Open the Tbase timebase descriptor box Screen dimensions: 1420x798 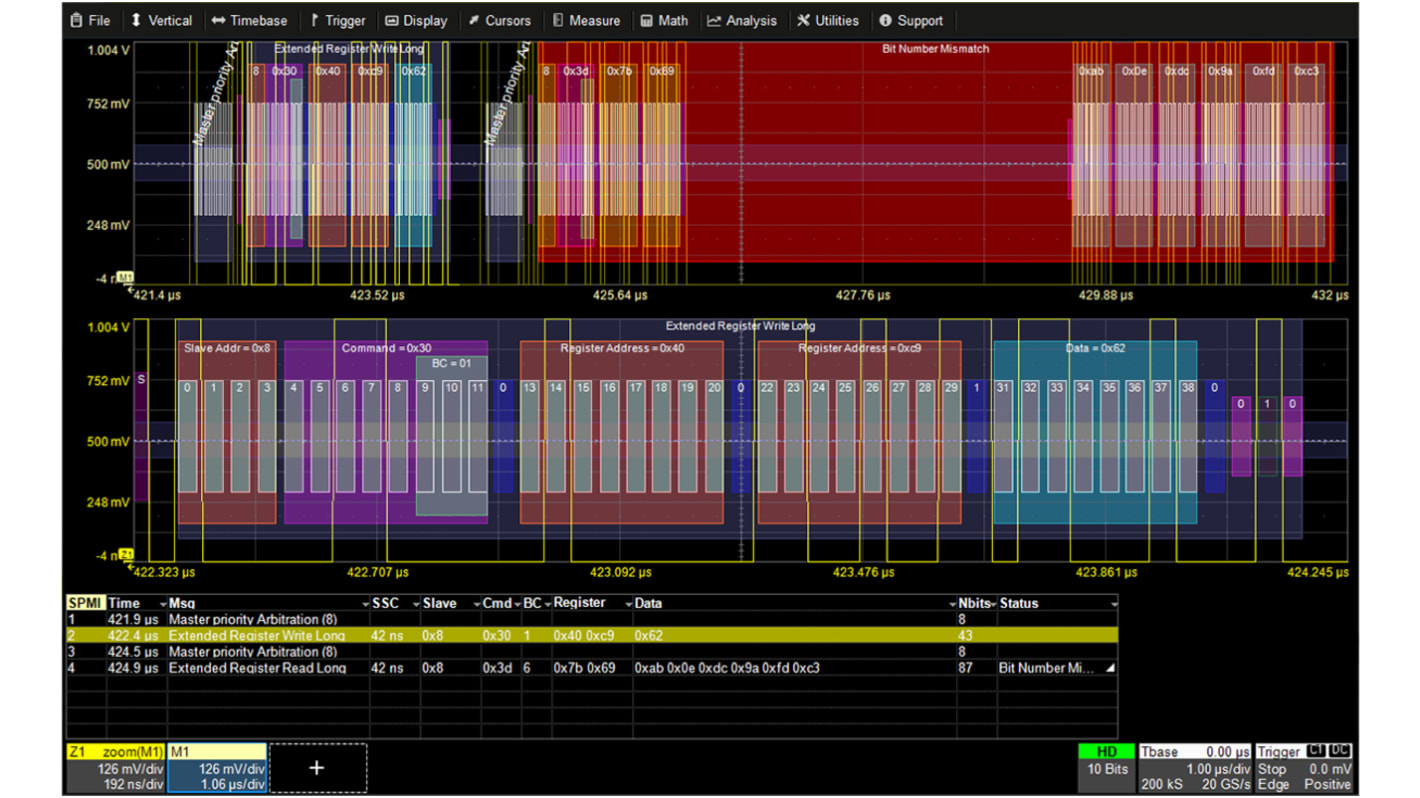(x=1196, y=768)
